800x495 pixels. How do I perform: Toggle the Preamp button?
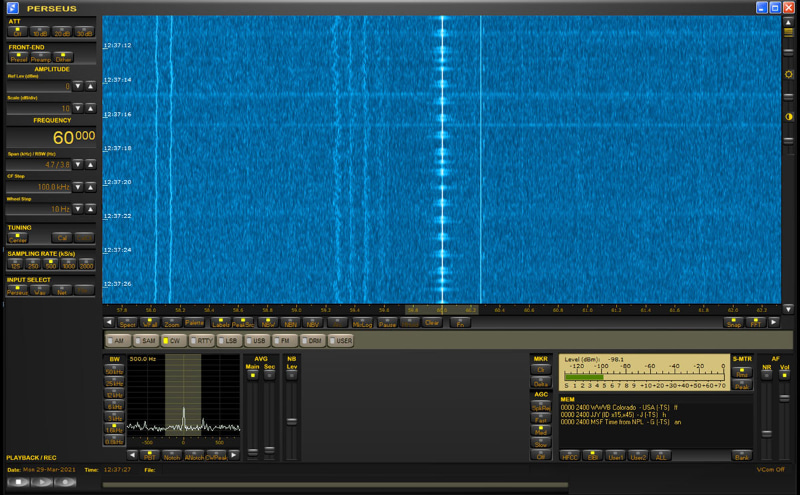[x=41, y=58]
